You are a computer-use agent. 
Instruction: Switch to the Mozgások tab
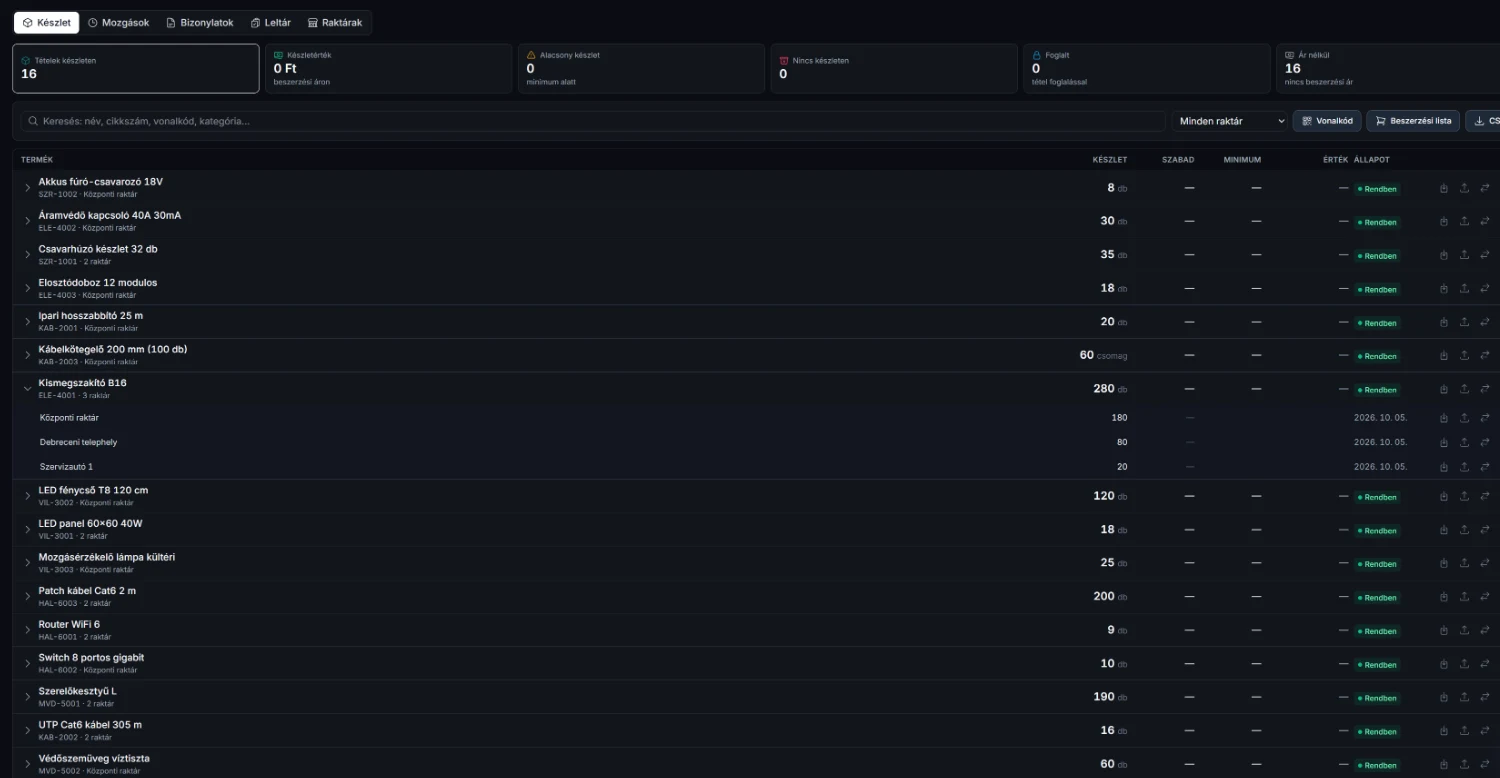tap(118, 22)
